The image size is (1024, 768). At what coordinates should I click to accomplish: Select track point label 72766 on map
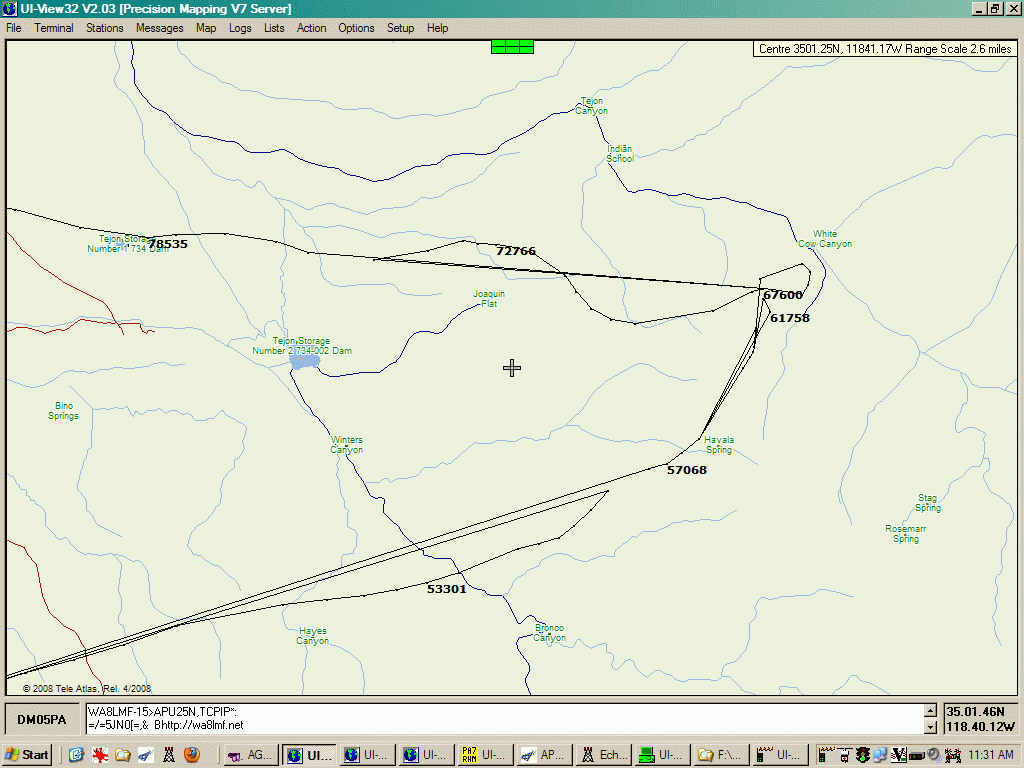[x=516, y=251]
